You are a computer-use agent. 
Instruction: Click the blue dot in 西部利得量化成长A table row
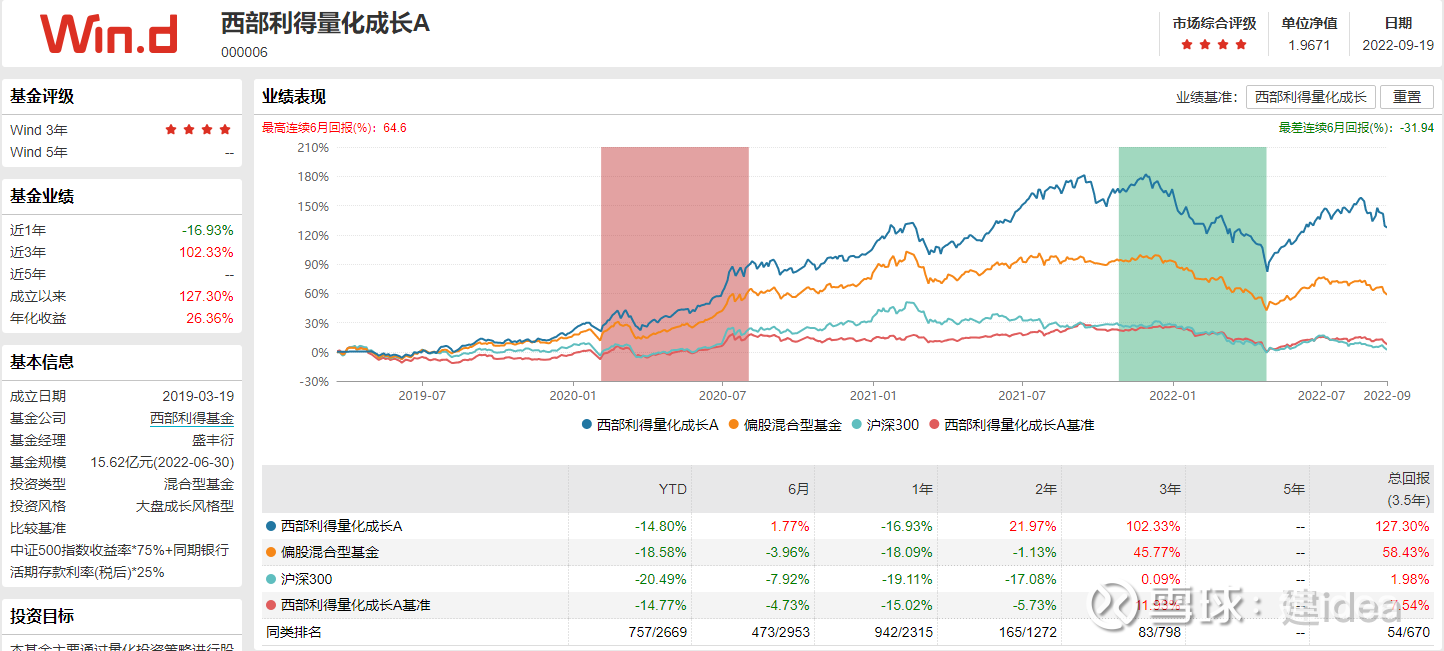(271, 526)
